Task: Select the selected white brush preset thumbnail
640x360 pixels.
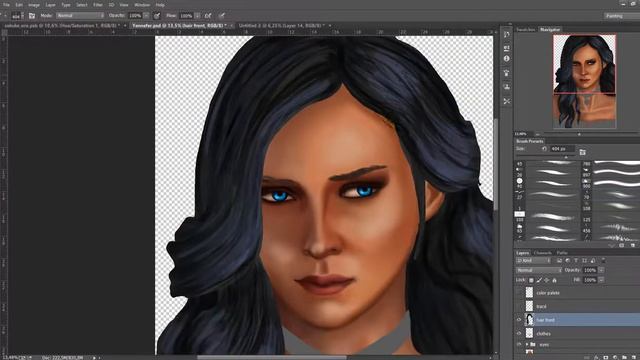Action: click(520, 214)
